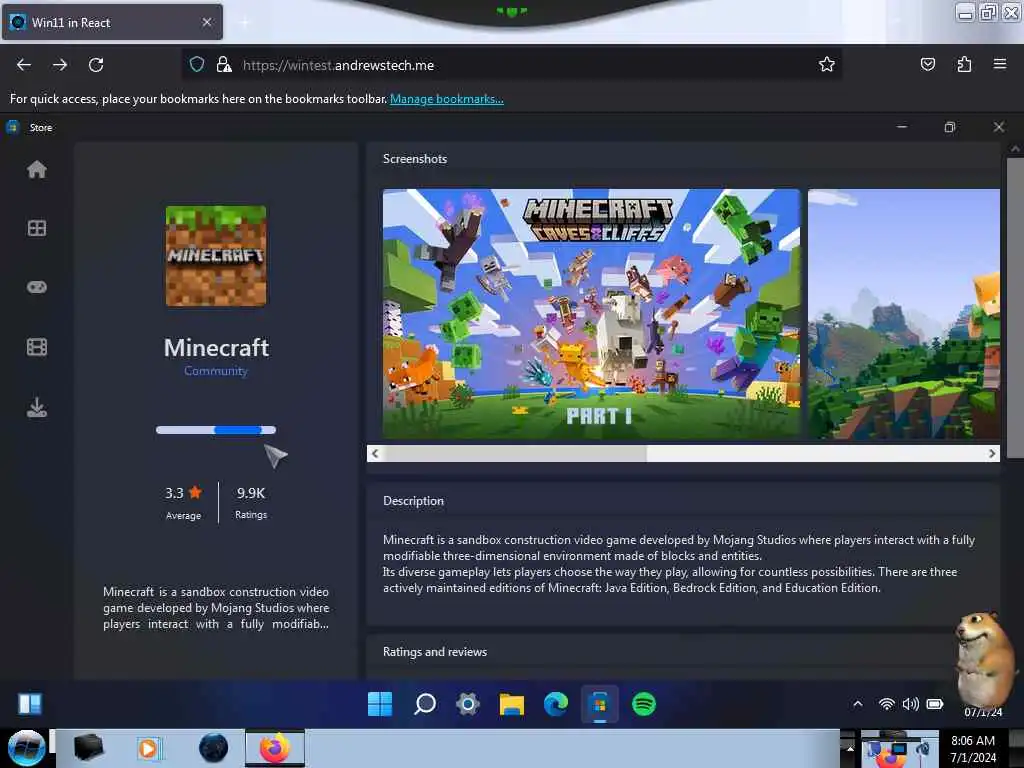Maximize the Store window
This screenshot has height=768, width=1024.
tap(950, 127)
